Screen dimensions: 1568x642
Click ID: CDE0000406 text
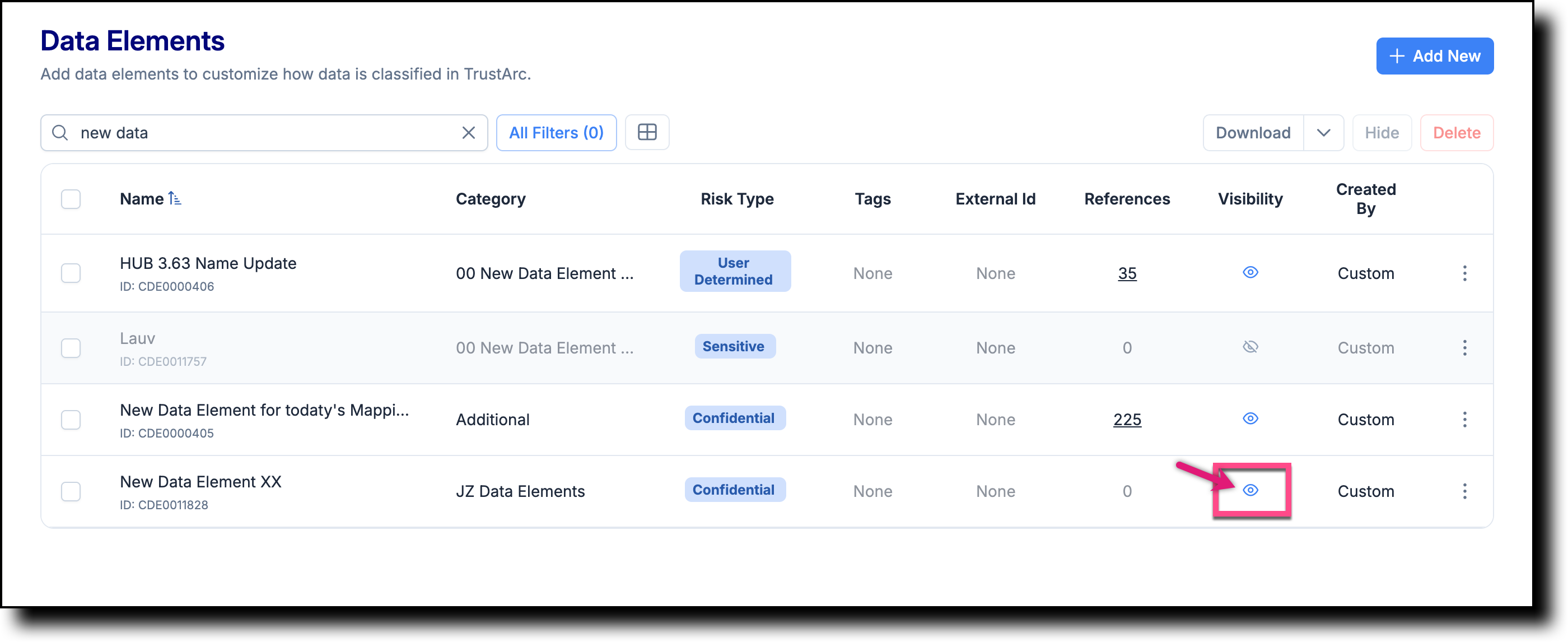click(167, 286)
